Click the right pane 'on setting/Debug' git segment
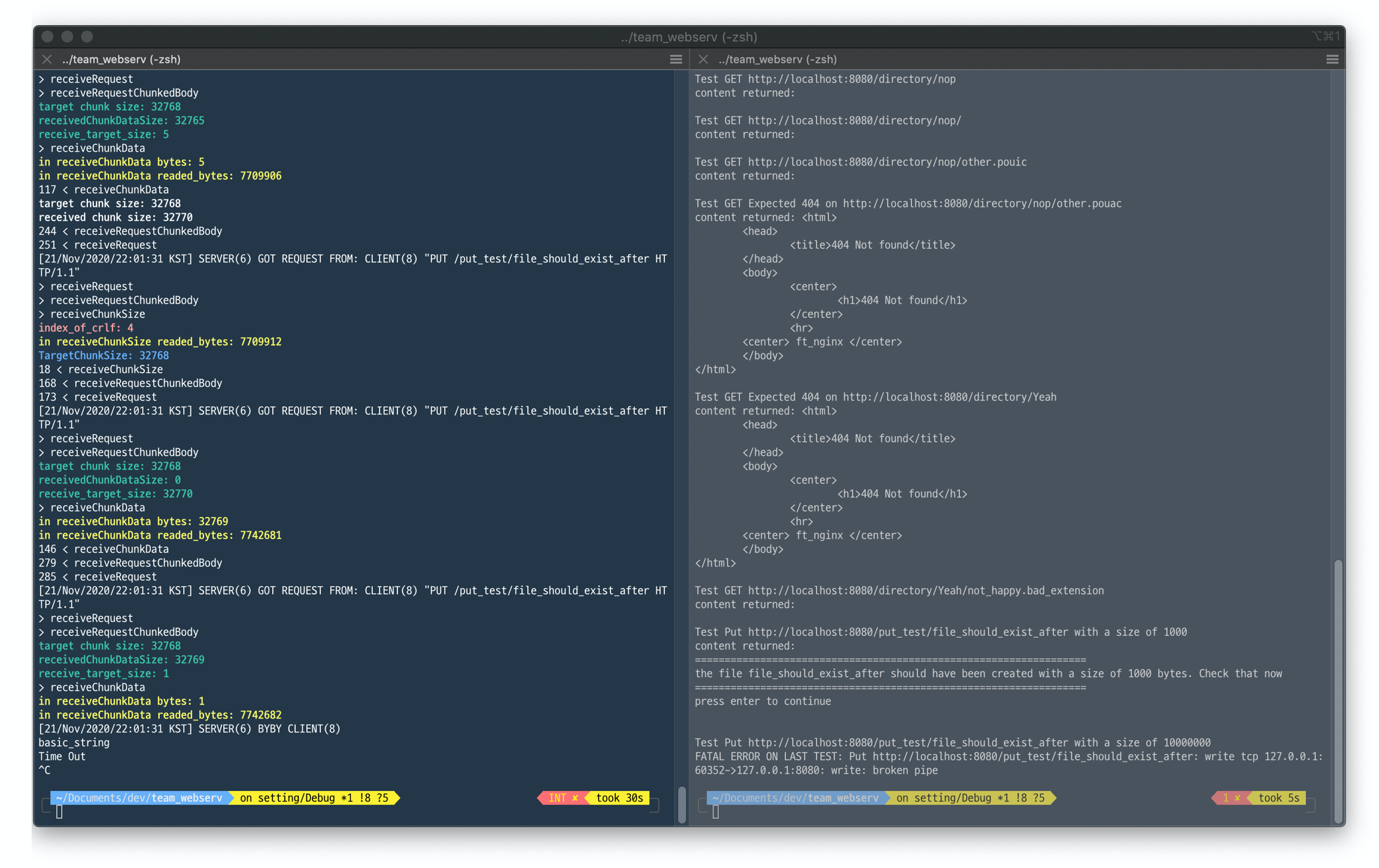This screenshot has height=868, width=1379. tap(970, 797)
